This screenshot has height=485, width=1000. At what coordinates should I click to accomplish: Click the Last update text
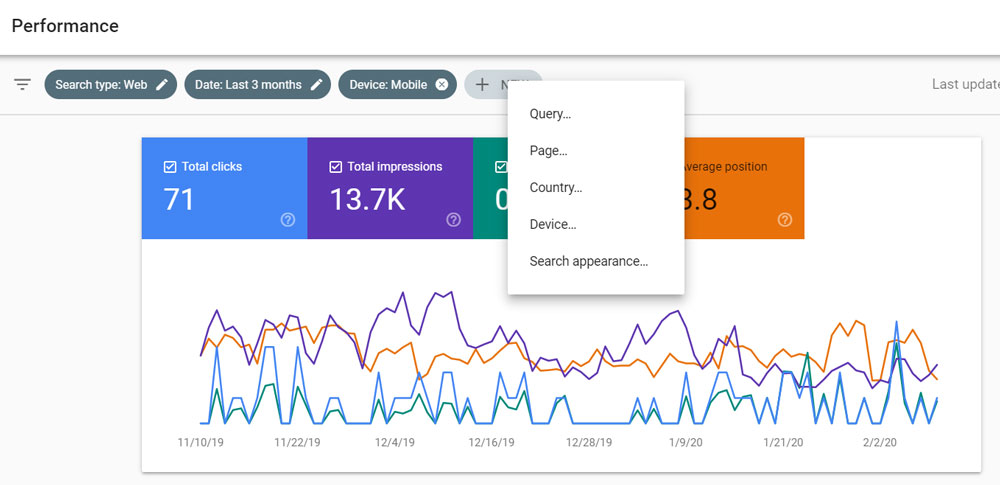click(966, 84)
